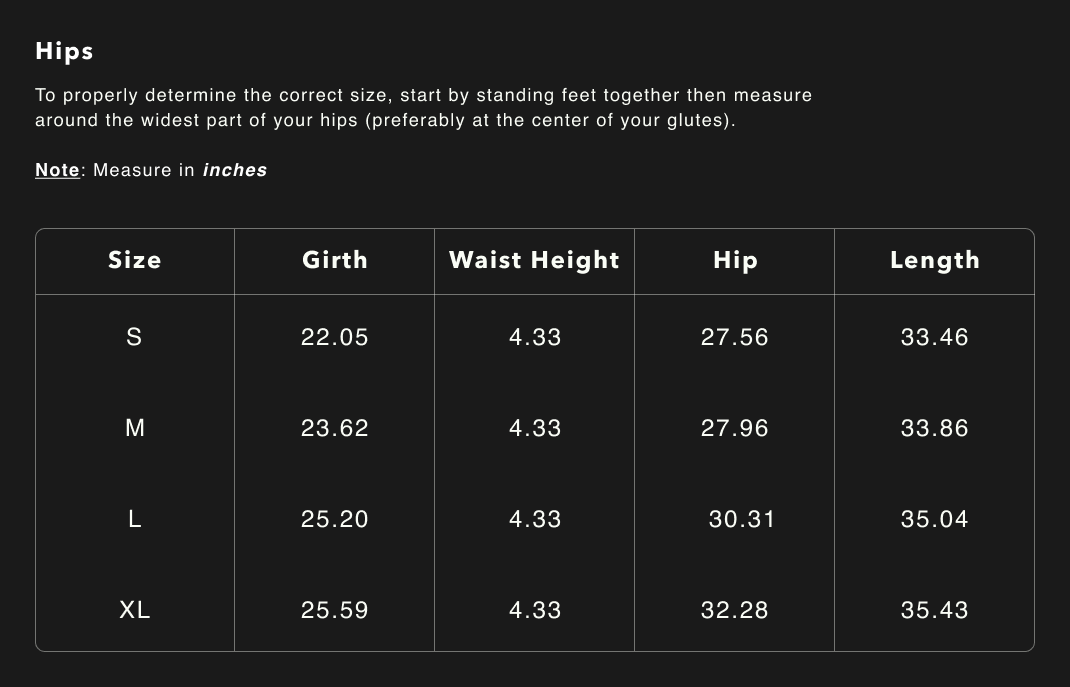
Task: Select the length value 33.46
Action: (934, 337)
